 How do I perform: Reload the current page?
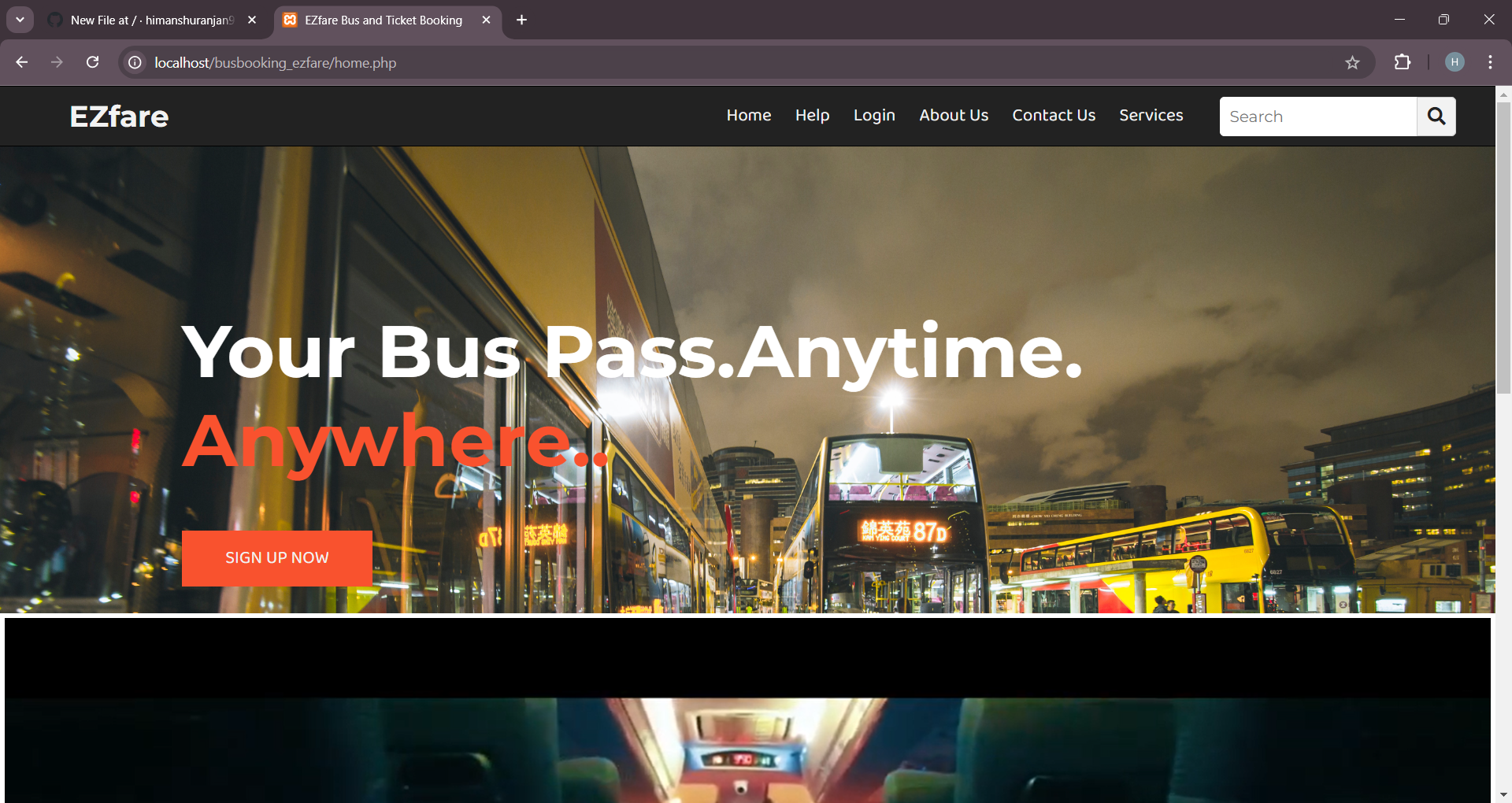[x=93, y=62]
